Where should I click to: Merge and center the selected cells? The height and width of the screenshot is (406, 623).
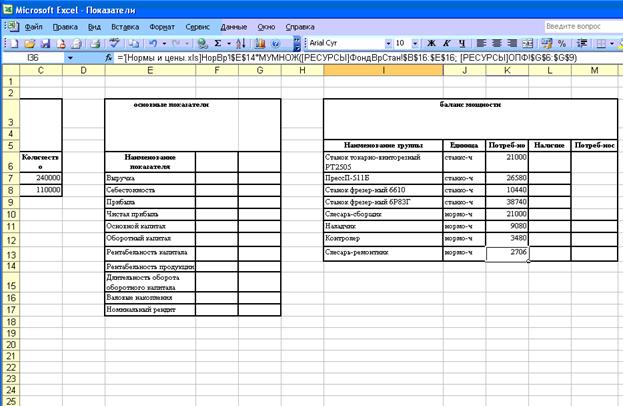point(528,43)
